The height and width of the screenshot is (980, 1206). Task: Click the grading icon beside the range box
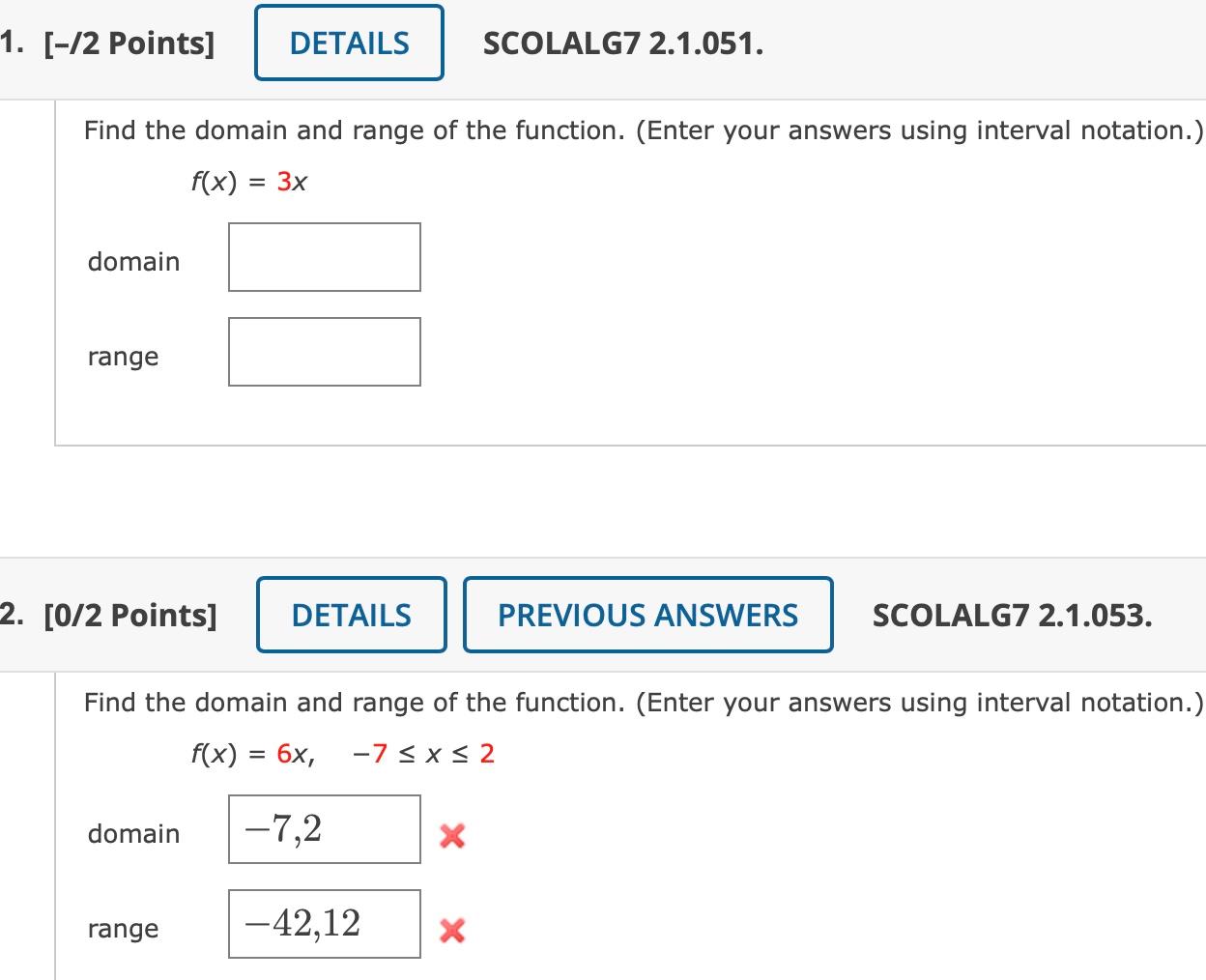click(451, 931)
